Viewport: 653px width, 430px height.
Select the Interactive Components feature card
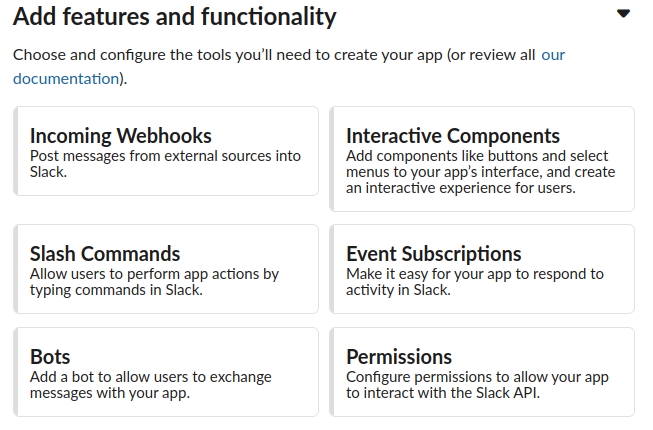(x=482, y=159)
